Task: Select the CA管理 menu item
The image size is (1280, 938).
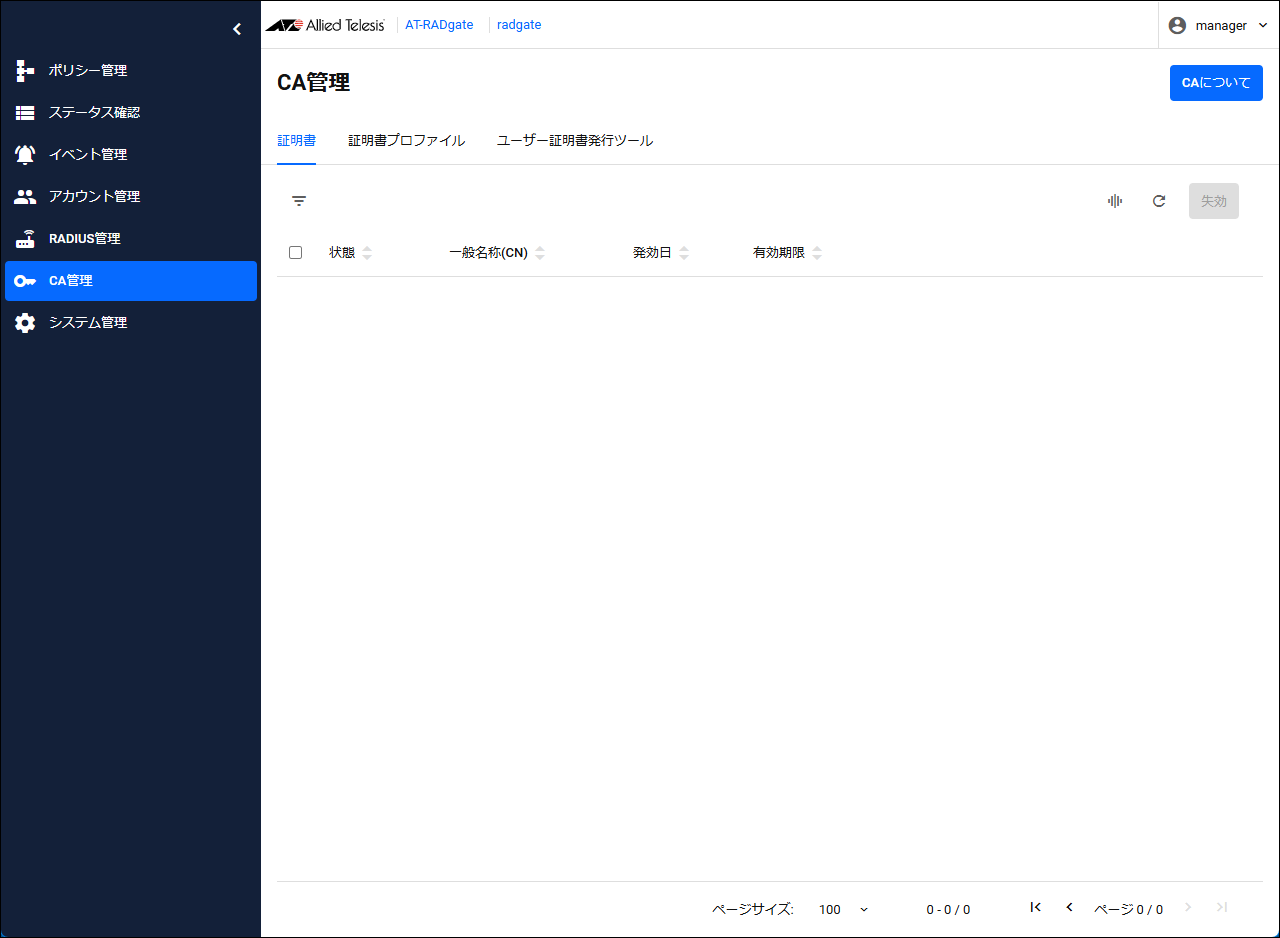Action: 131,281
